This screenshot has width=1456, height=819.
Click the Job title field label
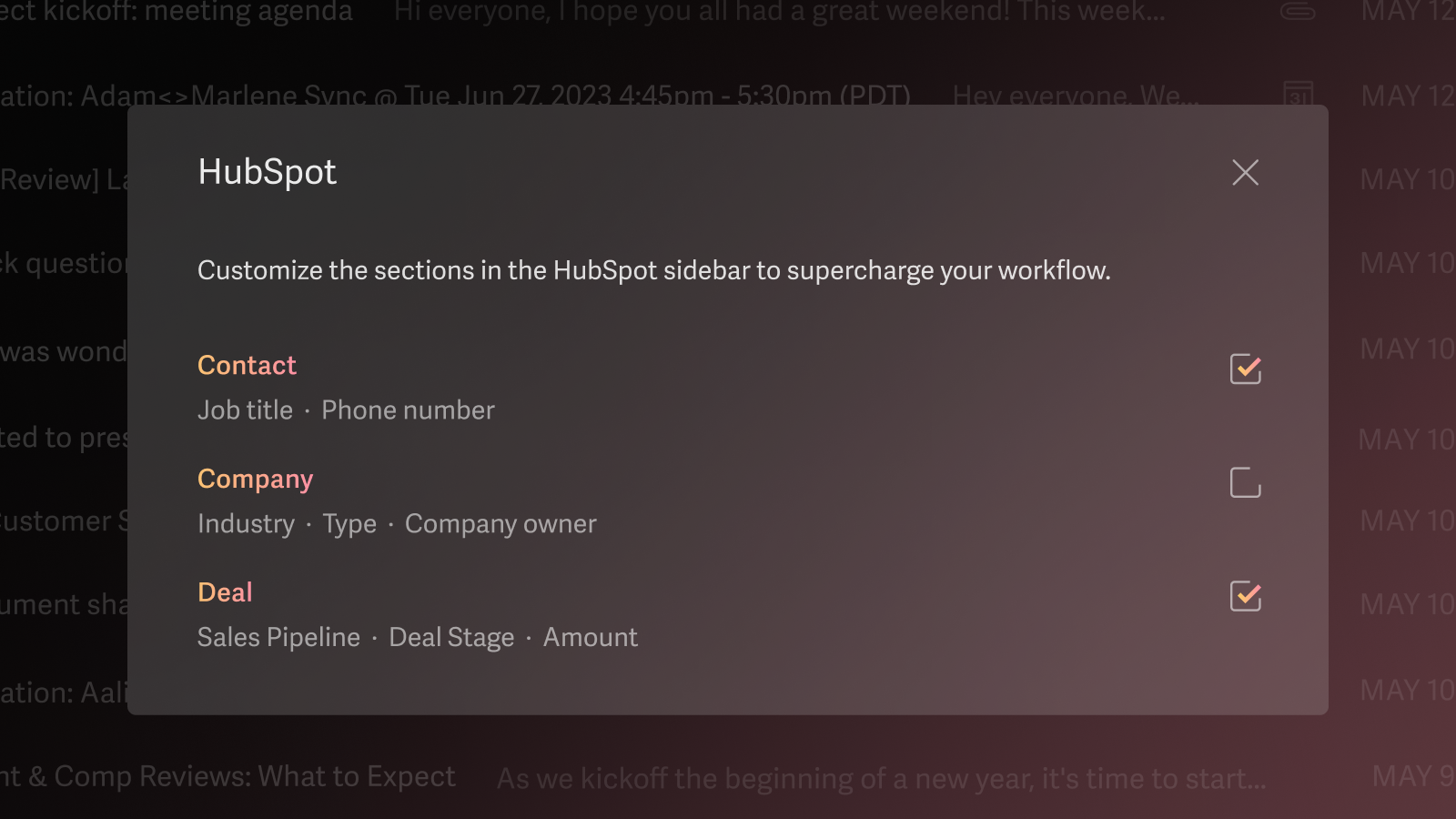[245, 410]
